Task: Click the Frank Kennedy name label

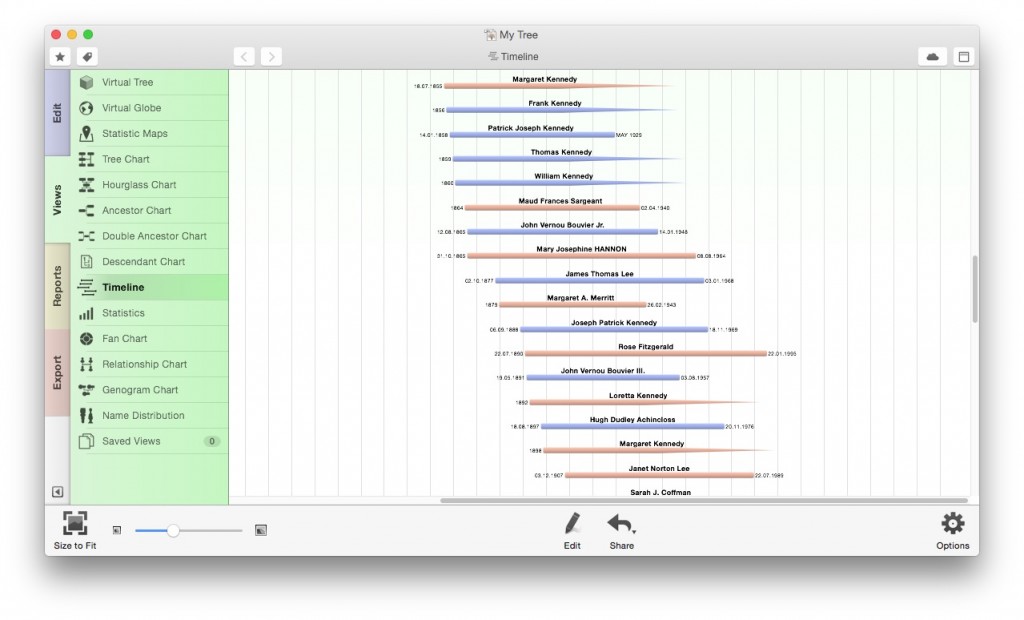Action: 554,103
